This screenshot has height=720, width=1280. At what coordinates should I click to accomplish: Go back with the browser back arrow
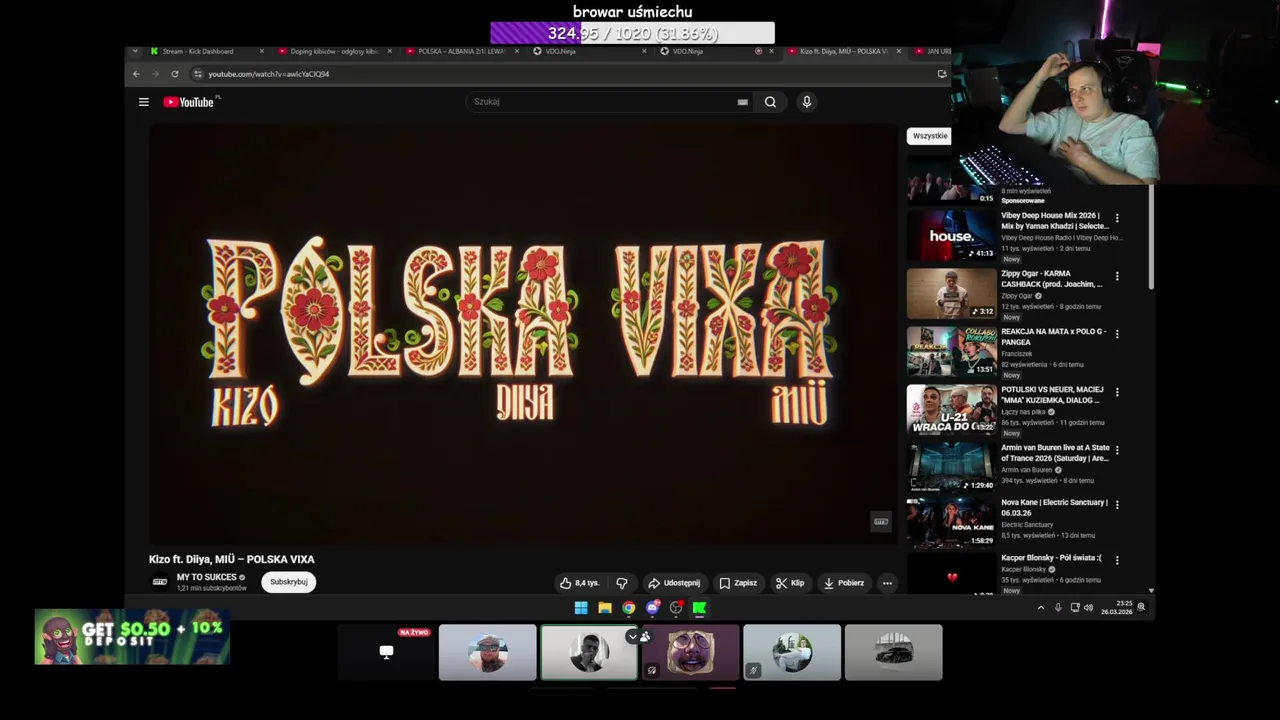[x=137, y=74]
